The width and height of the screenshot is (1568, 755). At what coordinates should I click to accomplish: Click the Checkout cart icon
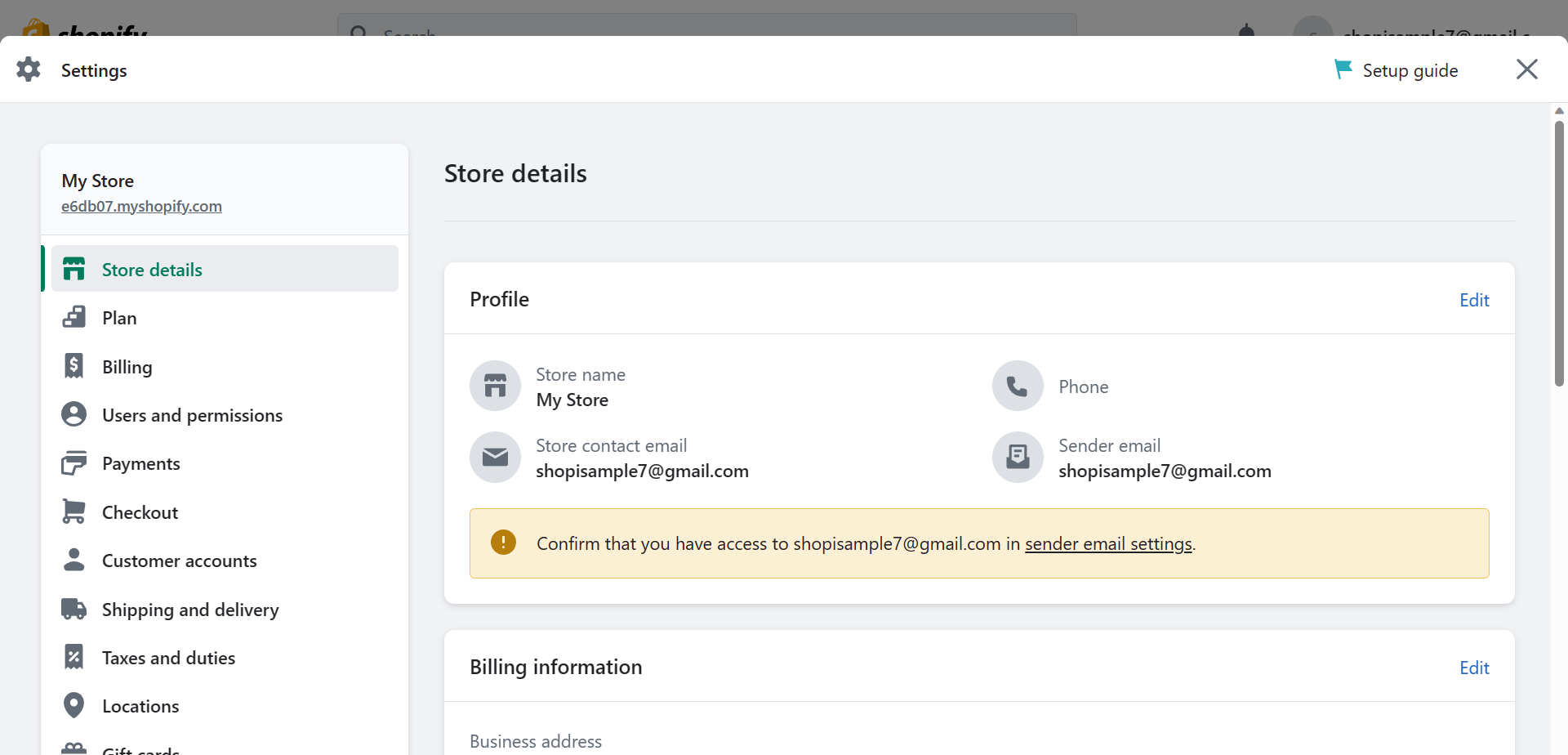pos(74,512)
